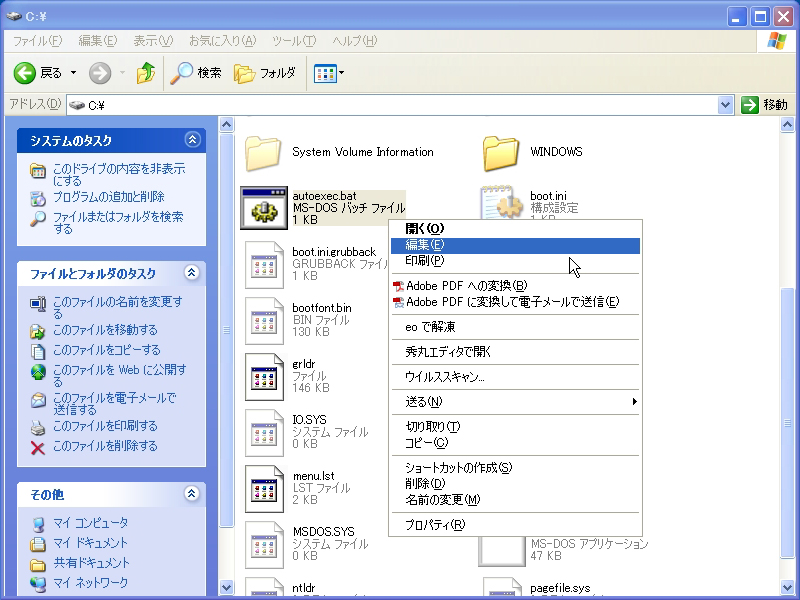800x600 pixels.
Task: Click the delete this file link
Action: [x=104, y=446]
